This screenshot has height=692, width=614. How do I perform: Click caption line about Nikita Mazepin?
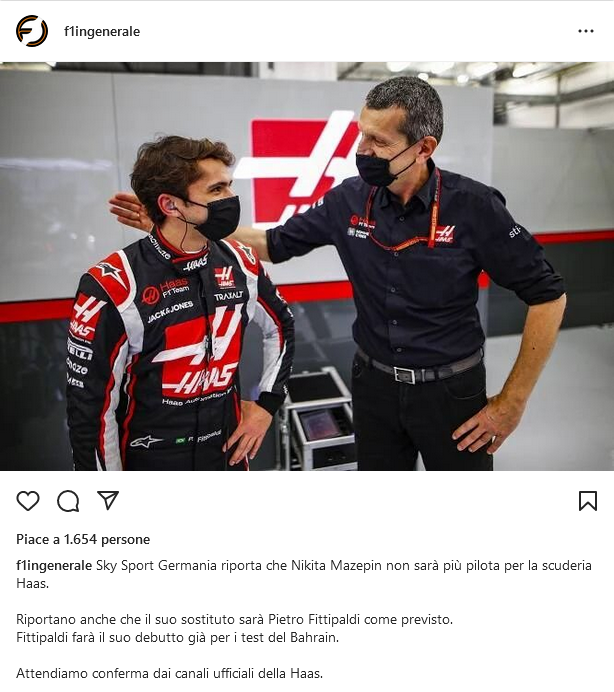click(x=304, y=574)
